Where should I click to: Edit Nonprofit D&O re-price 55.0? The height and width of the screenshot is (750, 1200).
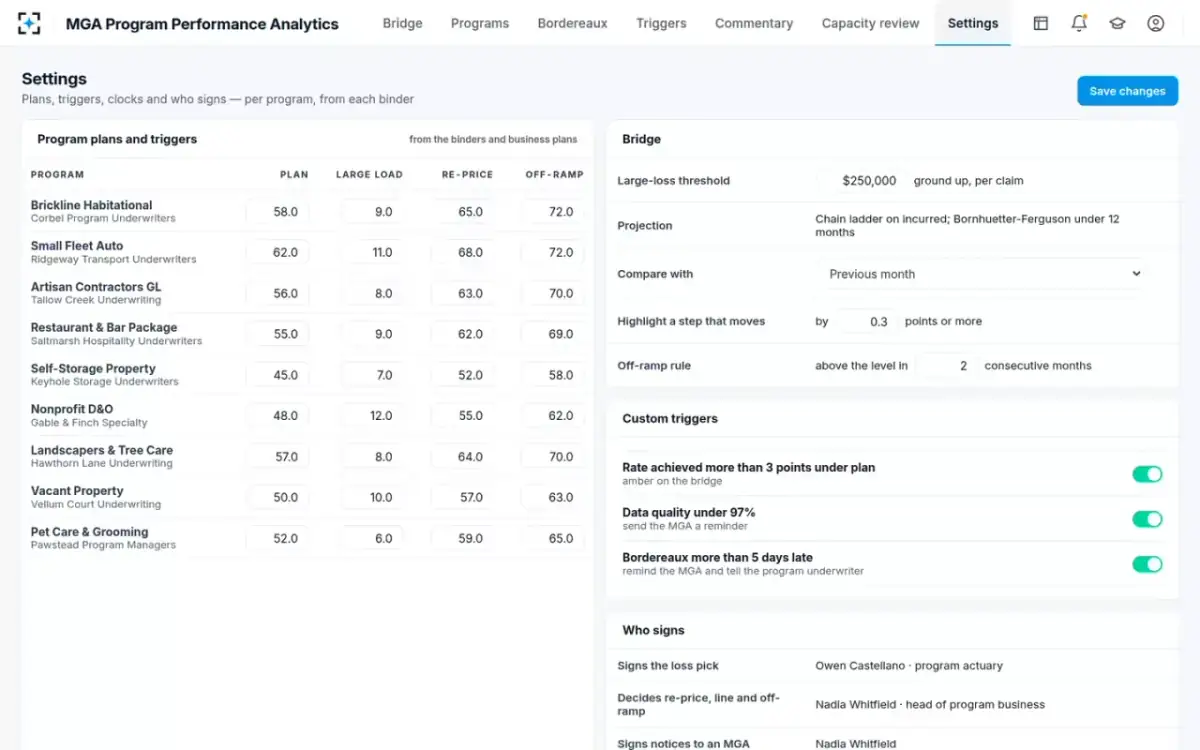coord(464,416)
